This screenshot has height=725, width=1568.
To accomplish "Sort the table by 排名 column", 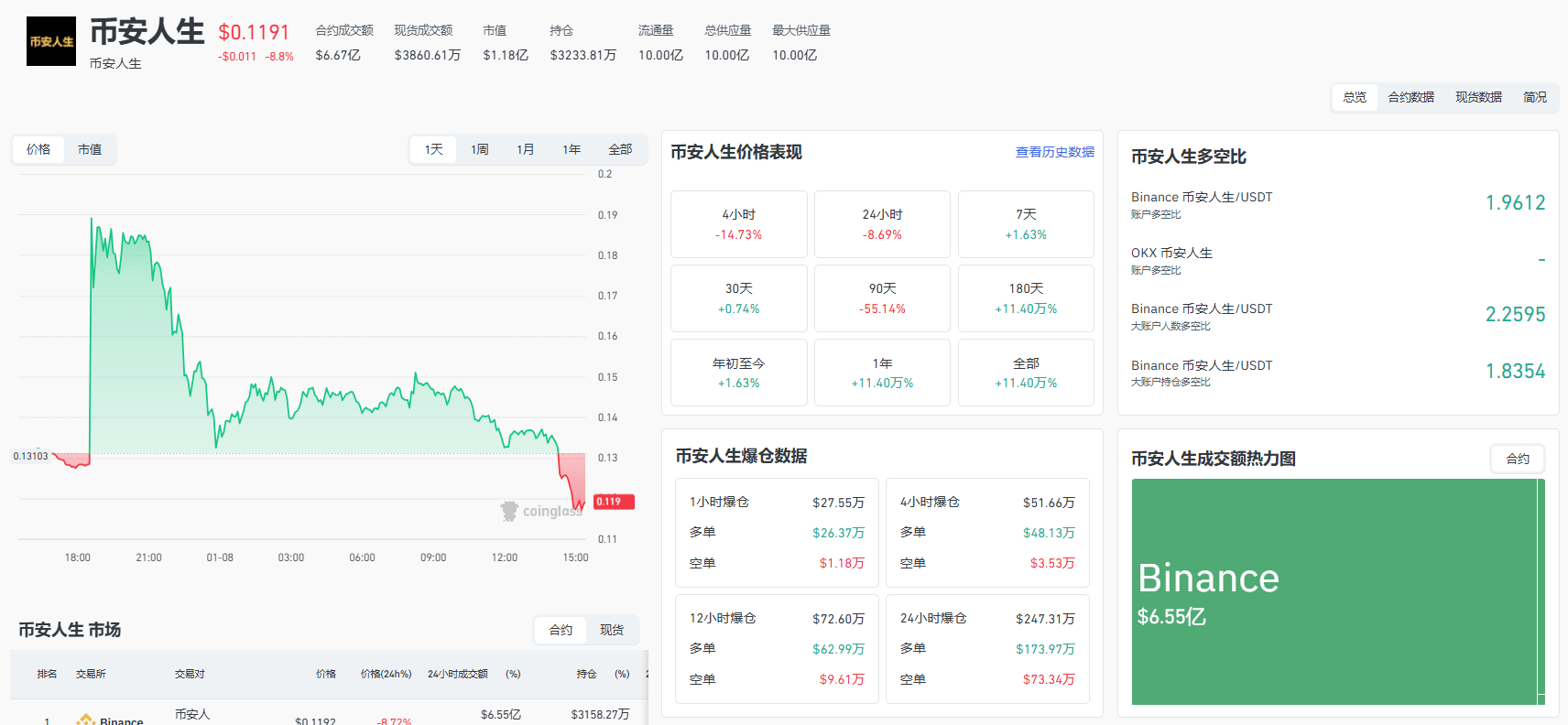I will (x=47, y=674).
